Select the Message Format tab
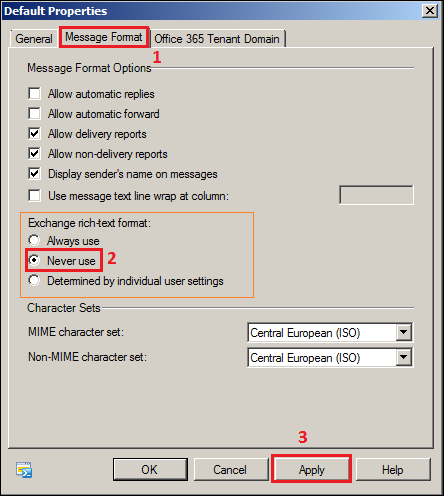Viewport: 444px width, 496px height. pos(104,37)
